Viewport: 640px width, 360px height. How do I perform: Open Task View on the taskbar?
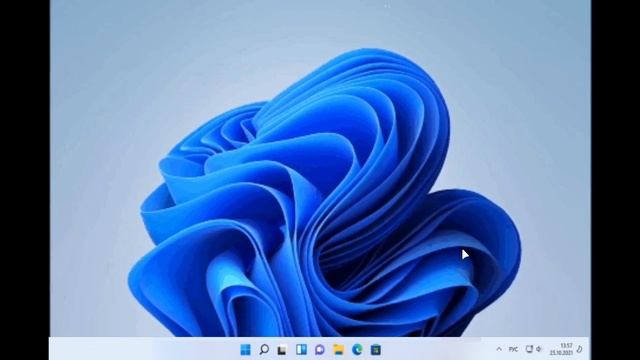pyautogui.click(x=282, y=350)
